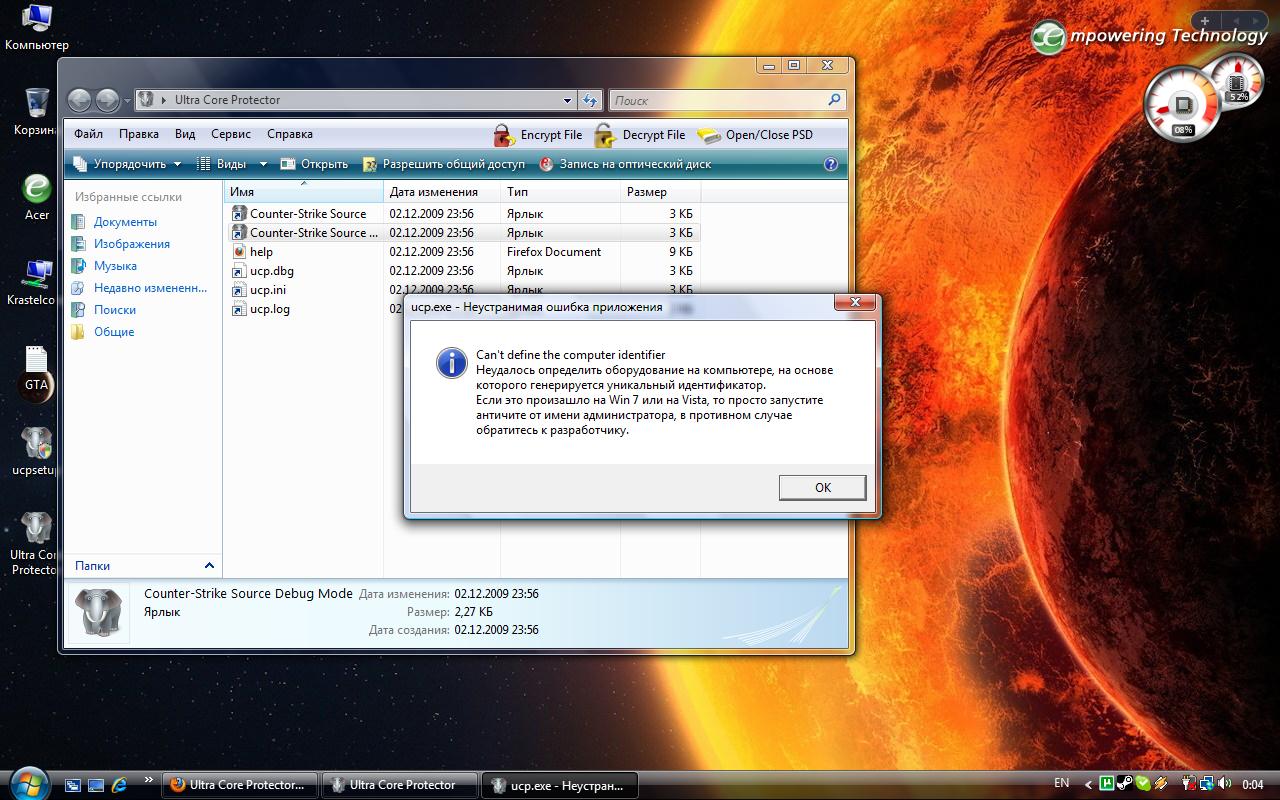Click the magnifier icon in the search box
Screen dimensions: 1280x800
(x=835, y=100)
